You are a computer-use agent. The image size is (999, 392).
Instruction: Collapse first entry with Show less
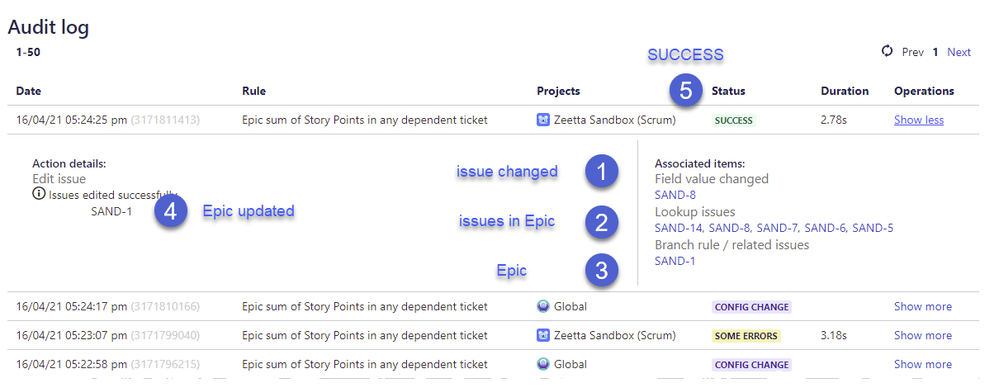(x=919, y=120)
